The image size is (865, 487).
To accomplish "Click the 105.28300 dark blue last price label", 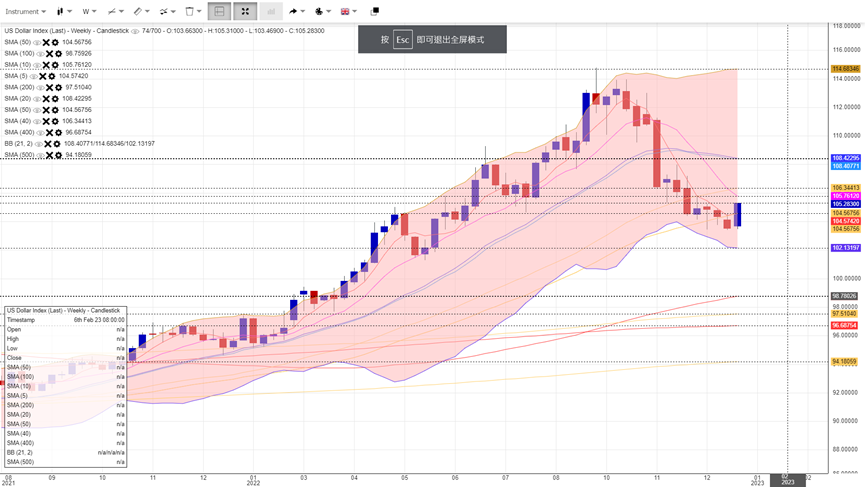I will [846, 204].
